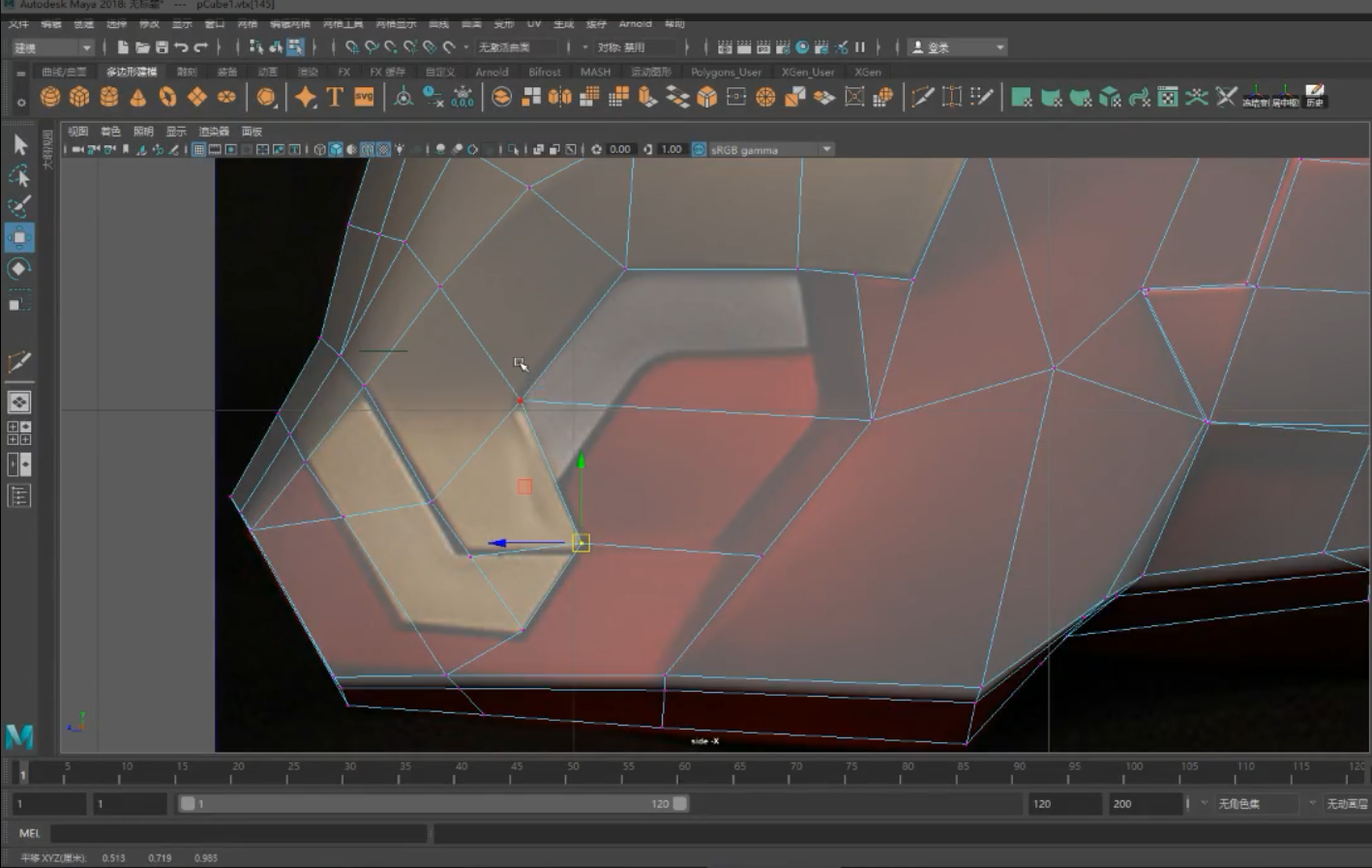
Task: Click the 历史 history shelf icon
Action: (x=1314, y=97)
